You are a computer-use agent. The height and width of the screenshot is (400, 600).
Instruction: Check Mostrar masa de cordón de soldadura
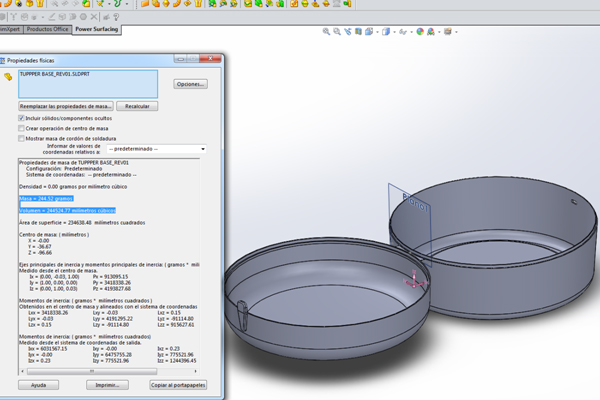[22, 139]
